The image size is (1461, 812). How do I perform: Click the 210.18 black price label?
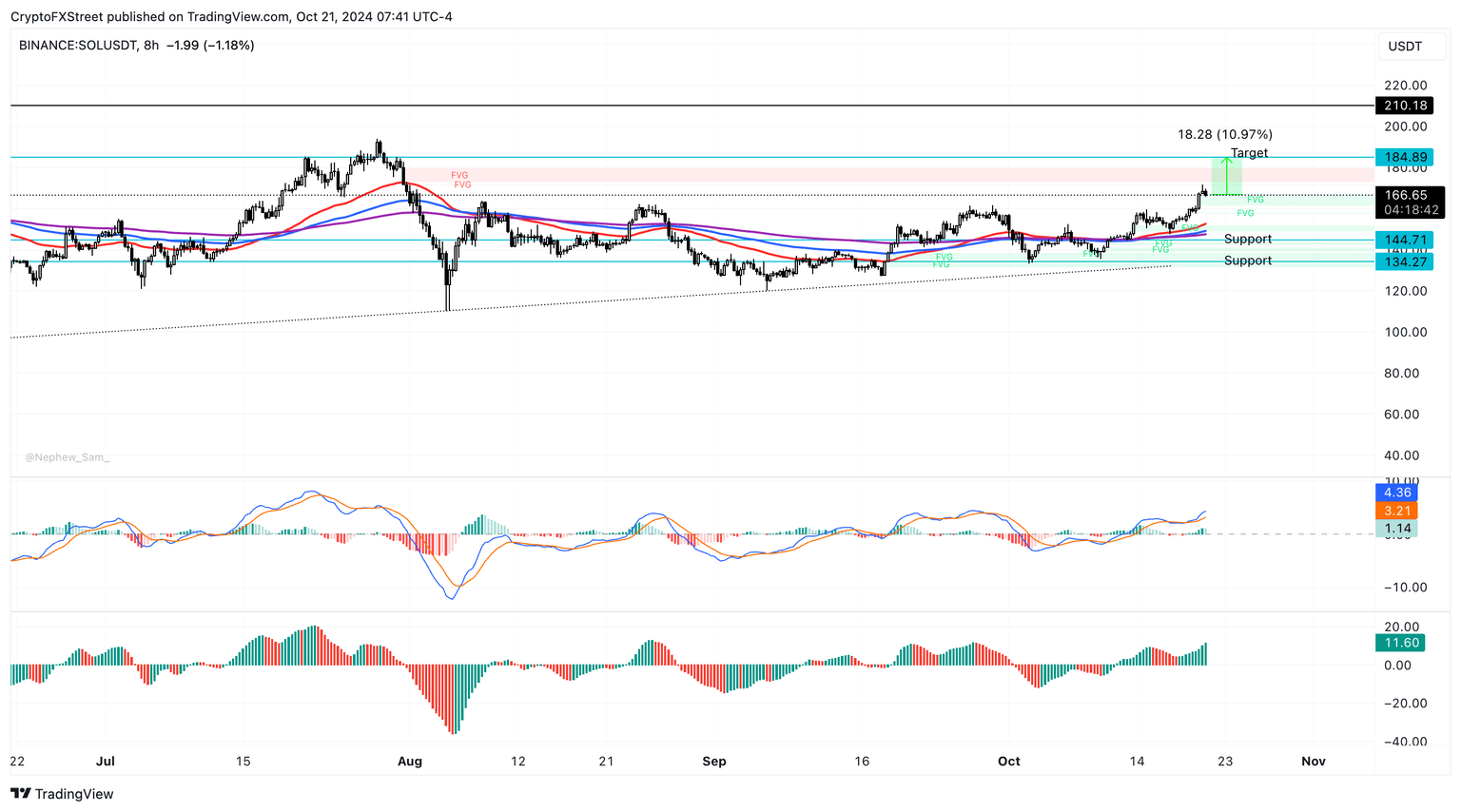click(1404, 106)
